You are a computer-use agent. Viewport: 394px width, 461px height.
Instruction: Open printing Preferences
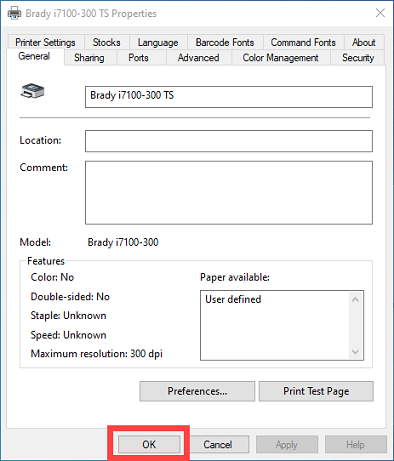(x=197, y=391)
